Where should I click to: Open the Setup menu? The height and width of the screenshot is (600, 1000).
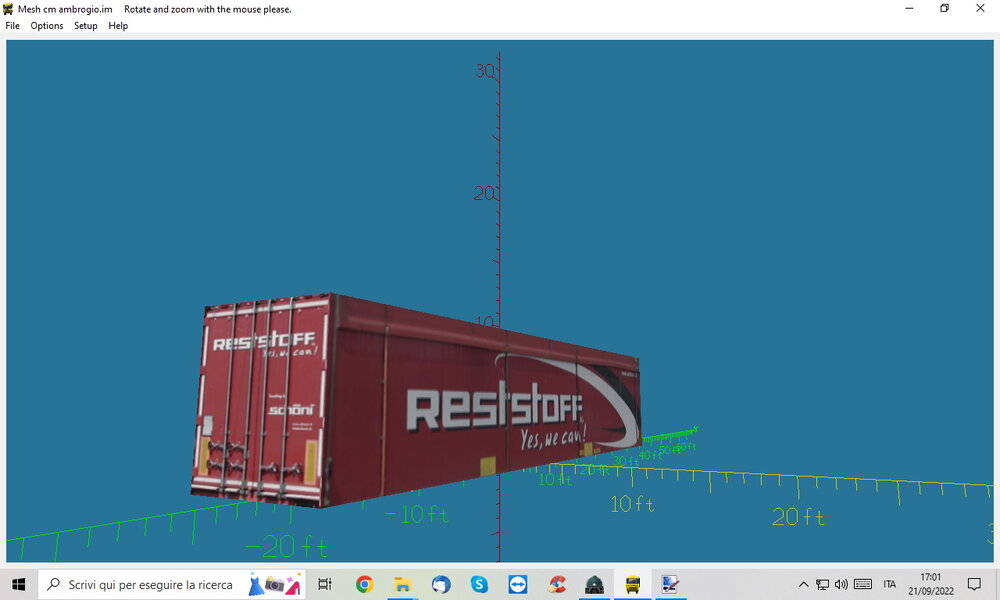pyautogui.click(x=85, y=26)
